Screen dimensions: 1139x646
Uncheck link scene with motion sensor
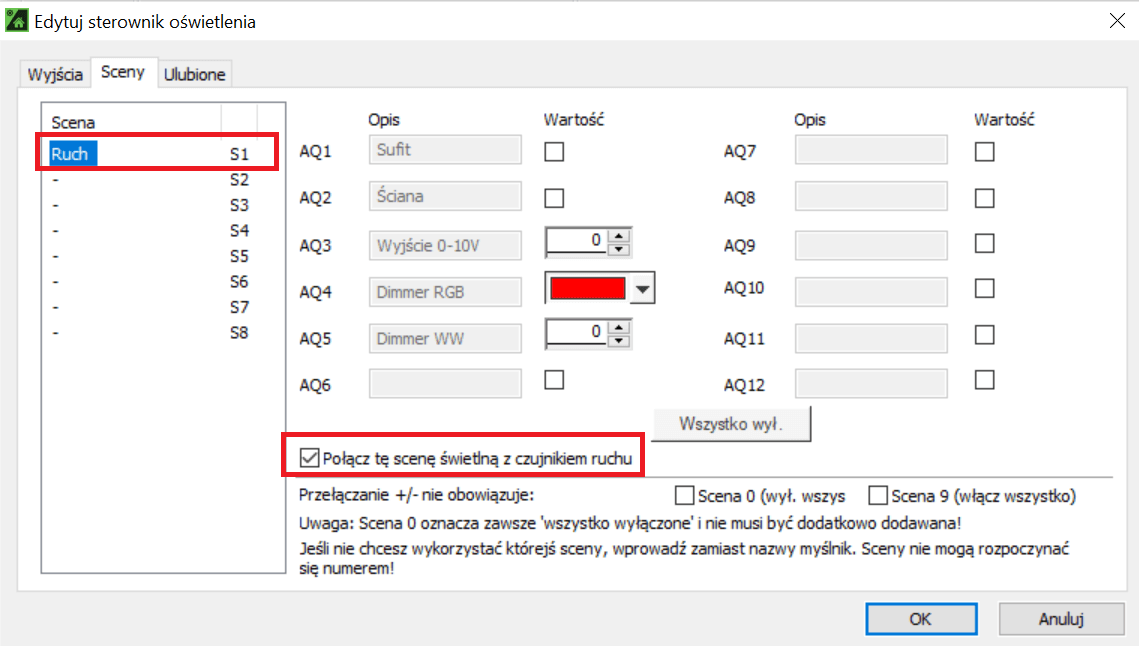coord(309,459)
